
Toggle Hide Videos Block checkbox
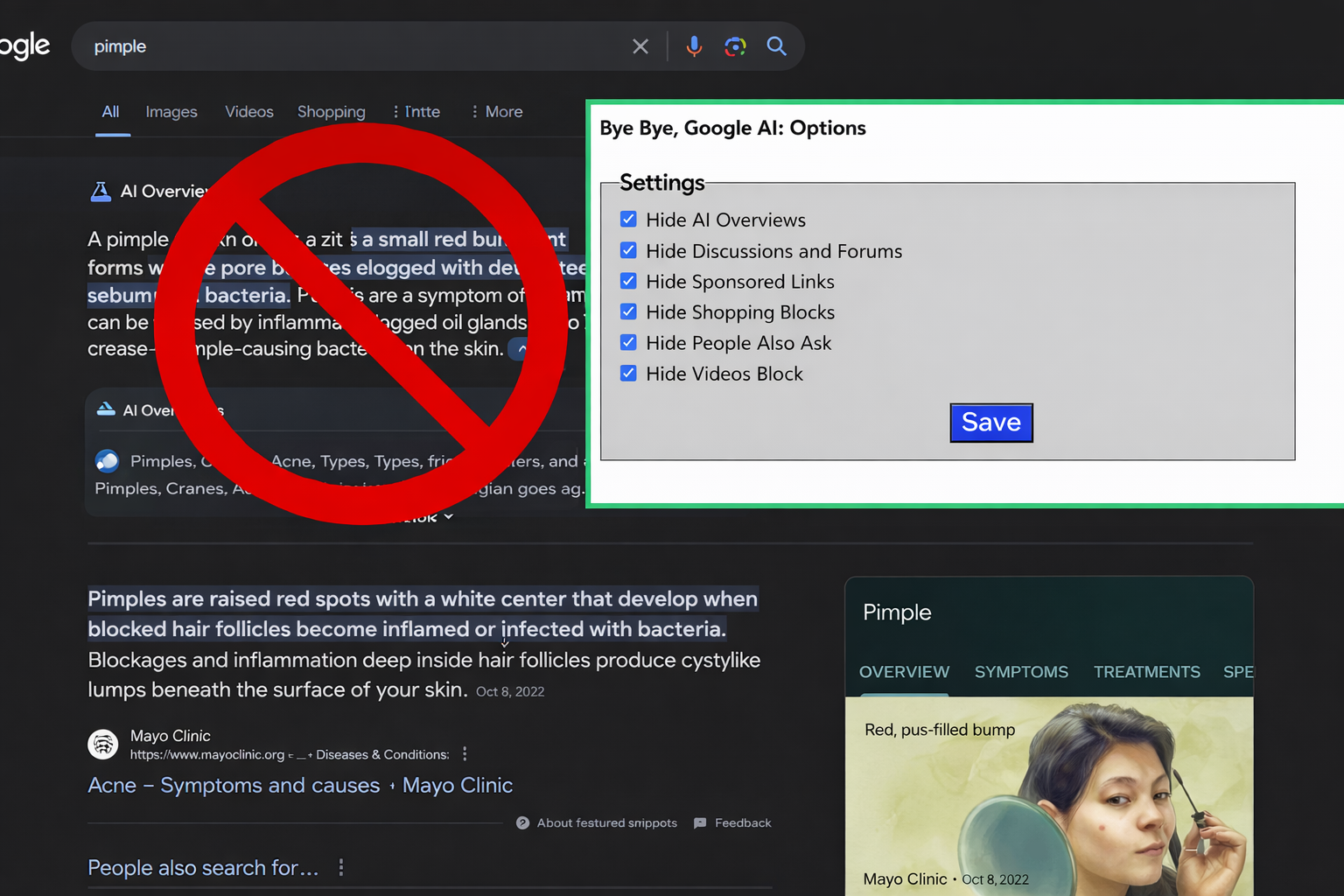628,374
